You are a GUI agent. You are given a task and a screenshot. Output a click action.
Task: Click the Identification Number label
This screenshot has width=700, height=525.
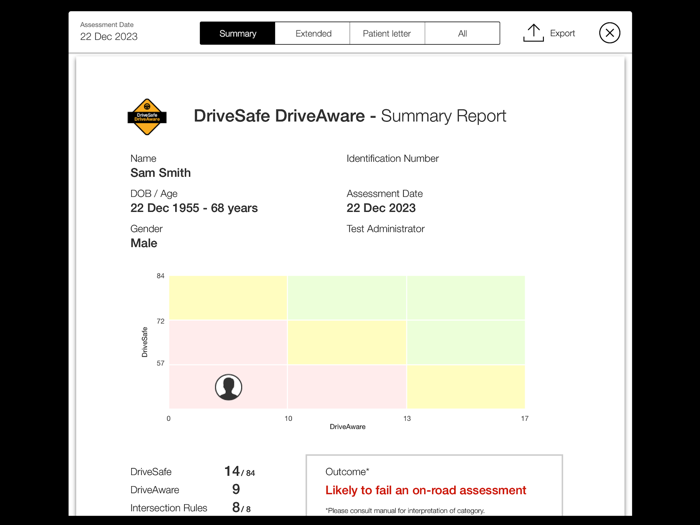tap(392, 158)
